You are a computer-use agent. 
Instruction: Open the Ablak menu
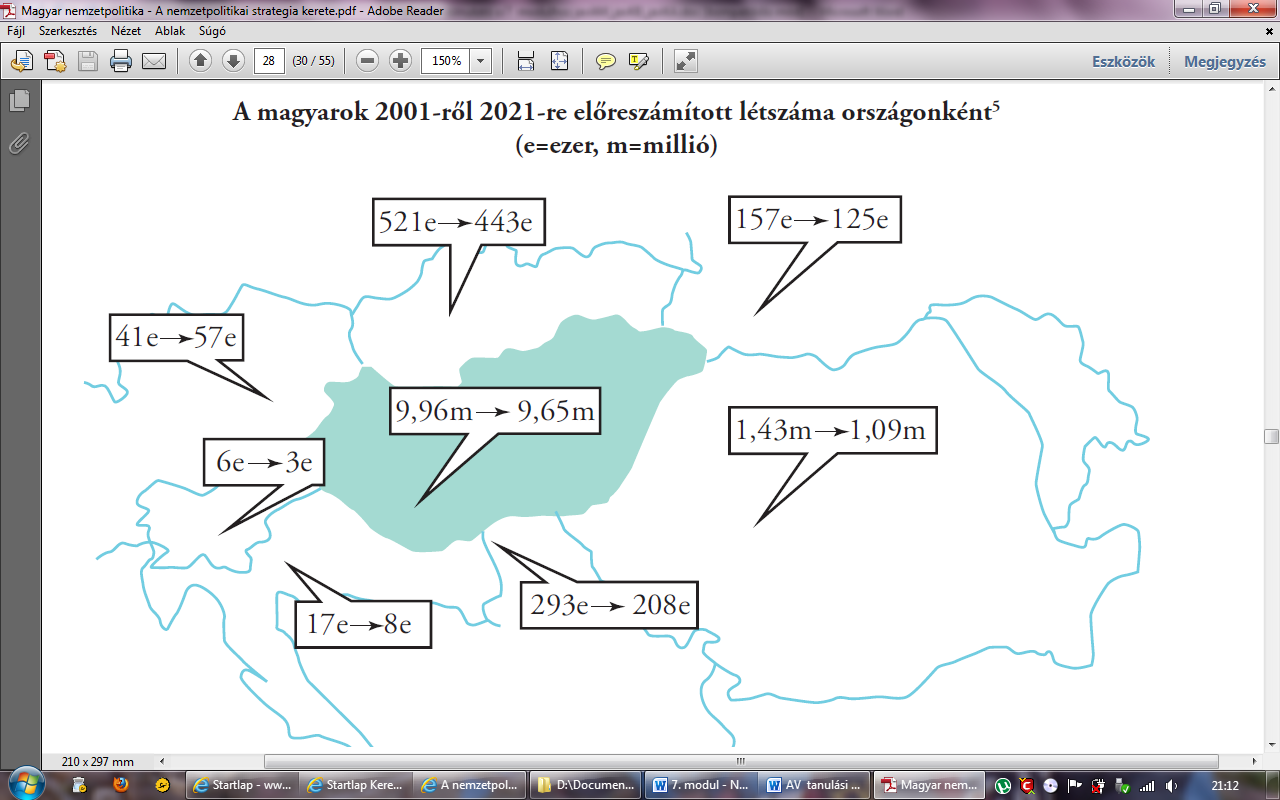click(x=170, y=31)
